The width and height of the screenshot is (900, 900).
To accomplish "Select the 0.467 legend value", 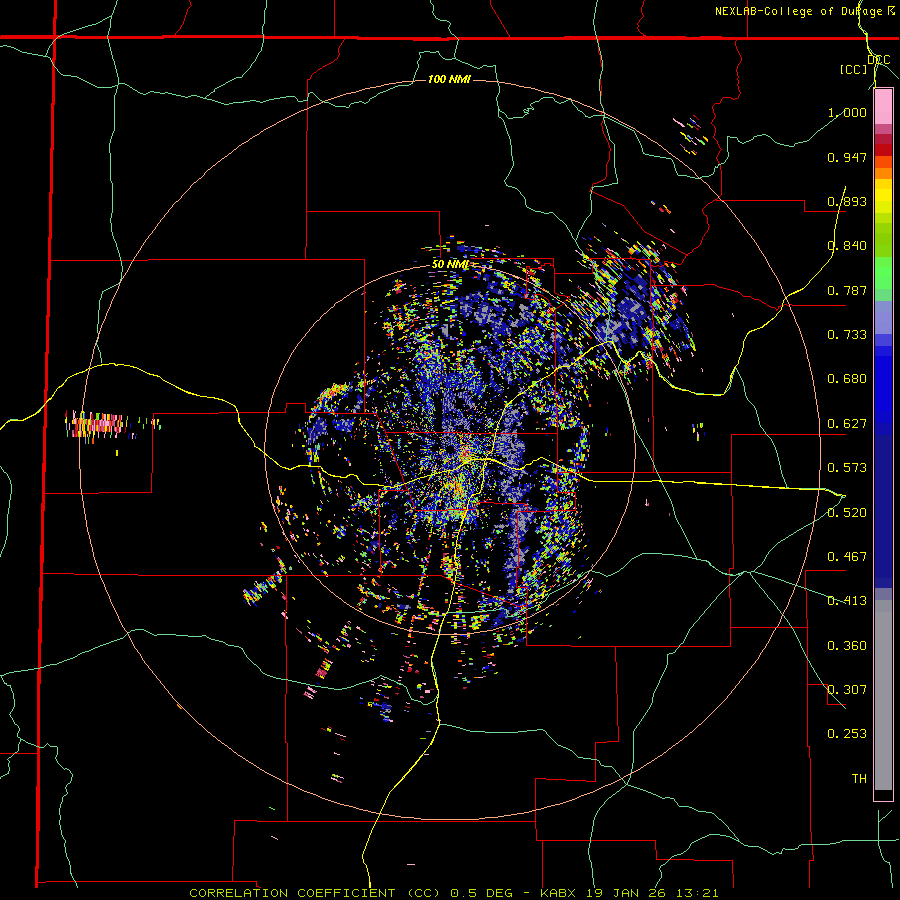I will coord(847,557).
